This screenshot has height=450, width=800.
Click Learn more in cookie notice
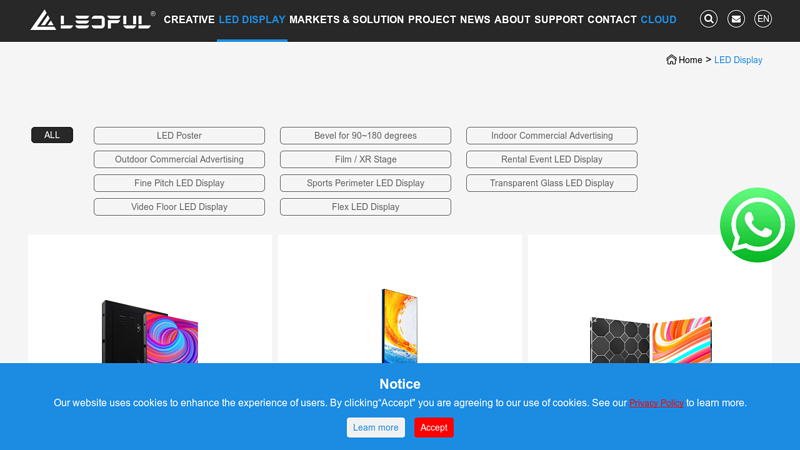376,428
